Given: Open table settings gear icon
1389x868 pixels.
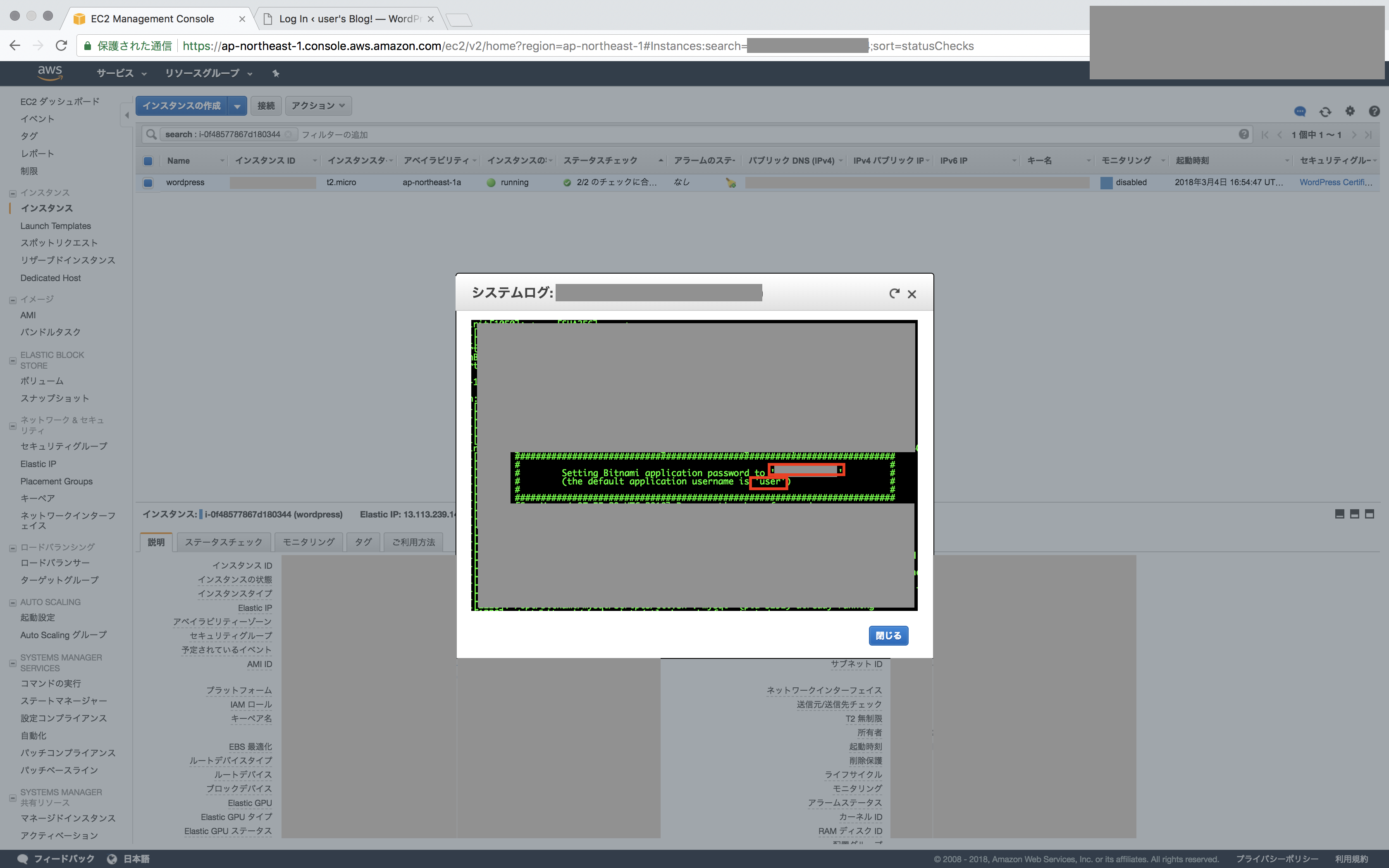Looking at the screenshot, I should pyautogui.click(x=1350, y=111).
